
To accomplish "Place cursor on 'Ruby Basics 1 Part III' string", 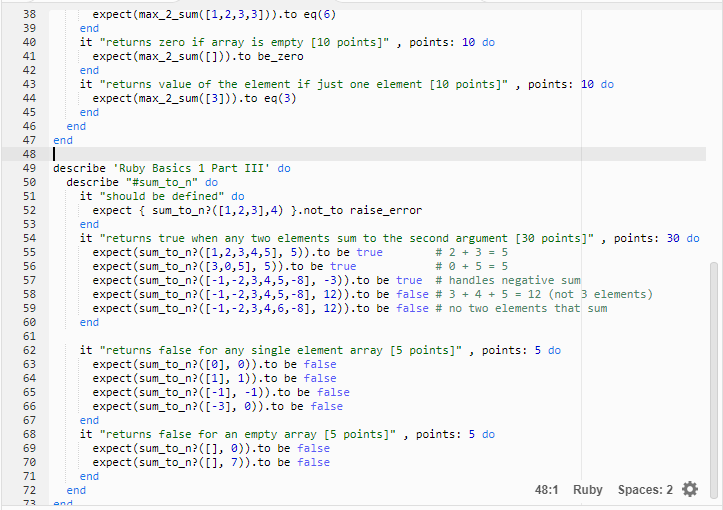I will 191,168.
